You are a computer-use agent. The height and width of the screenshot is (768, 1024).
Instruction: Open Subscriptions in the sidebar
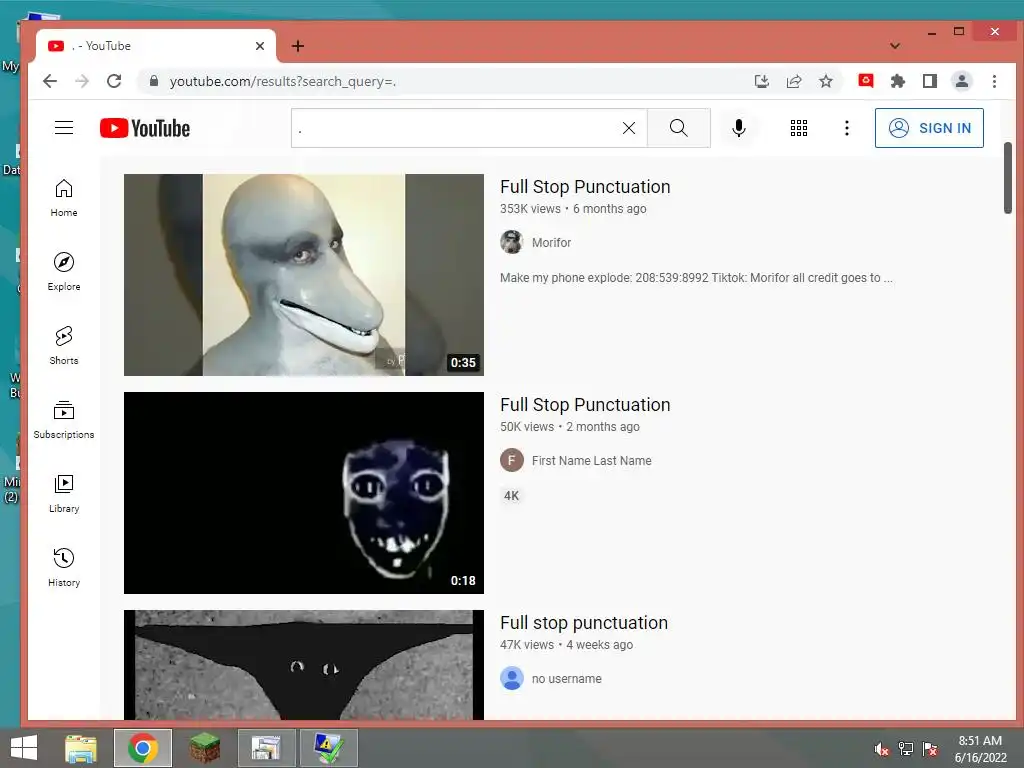[64, 419]
